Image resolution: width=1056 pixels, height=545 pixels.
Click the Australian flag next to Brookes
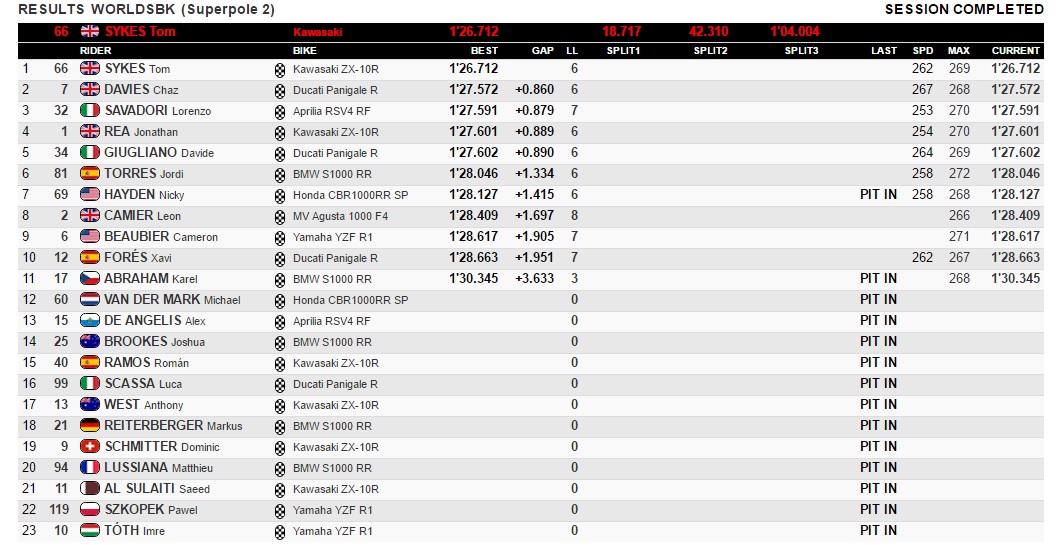click(90, 342)
